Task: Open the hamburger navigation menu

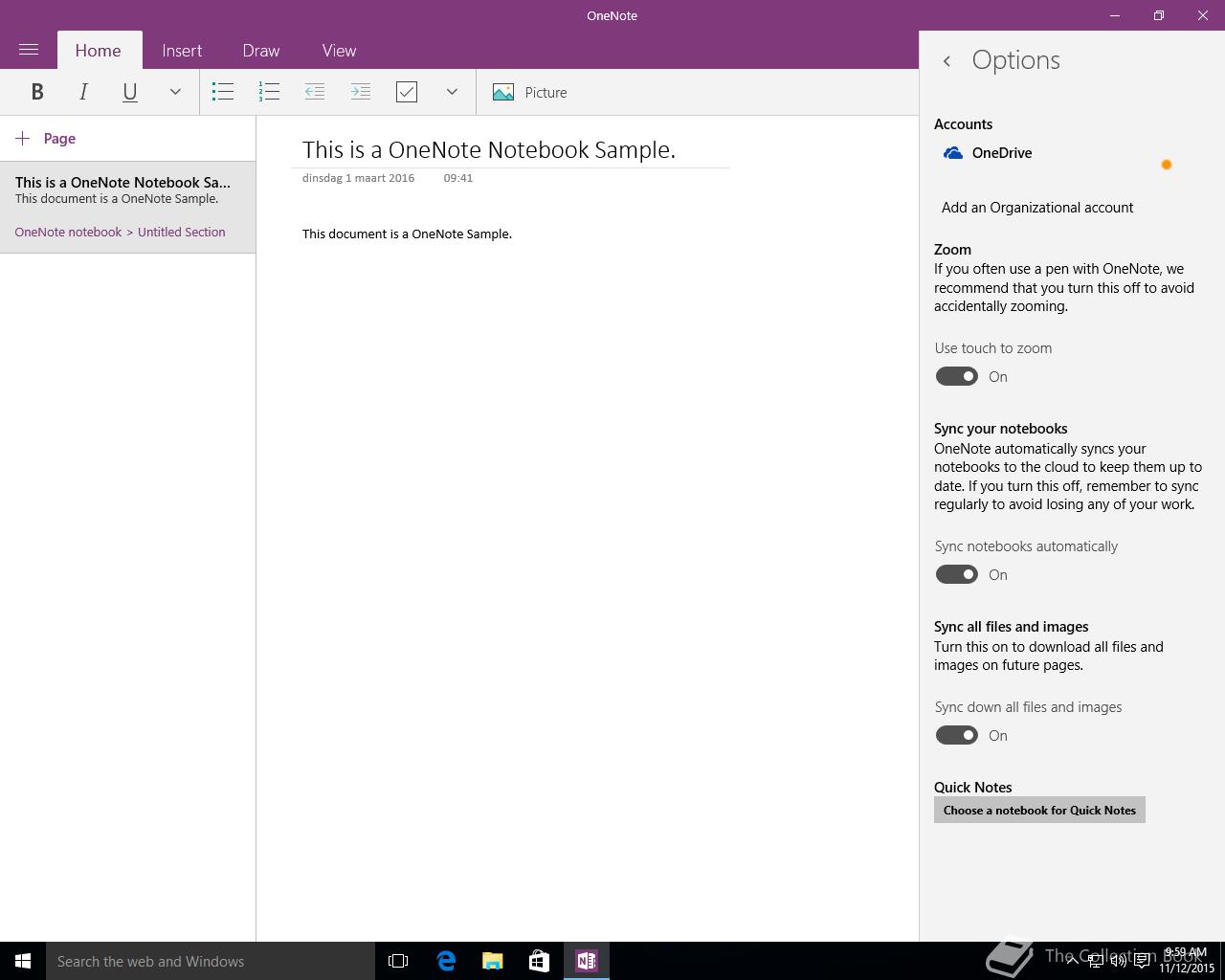Action: (x=29, y=50)
